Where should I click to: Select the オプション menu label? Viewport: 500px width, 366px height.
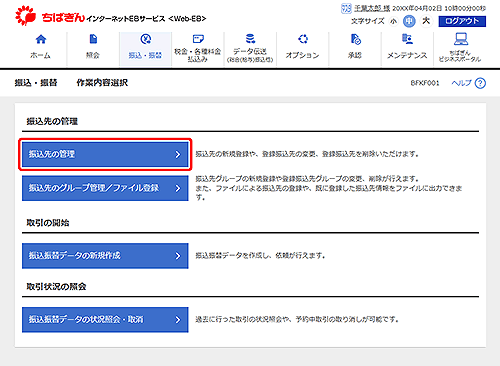[302, 55]
